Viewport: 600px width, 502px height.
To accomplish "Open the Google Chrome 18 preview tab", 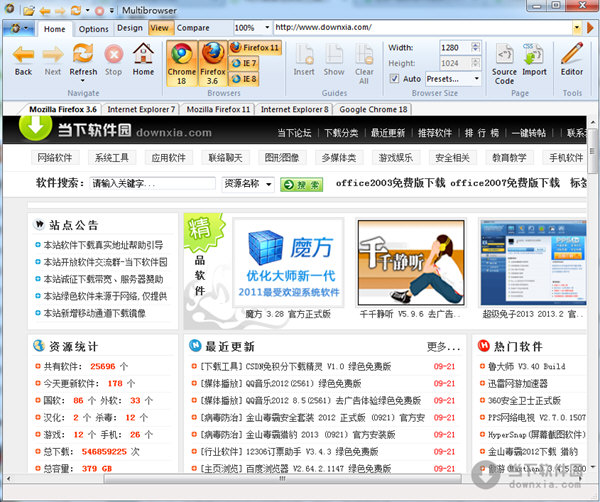I will [373, 109].
